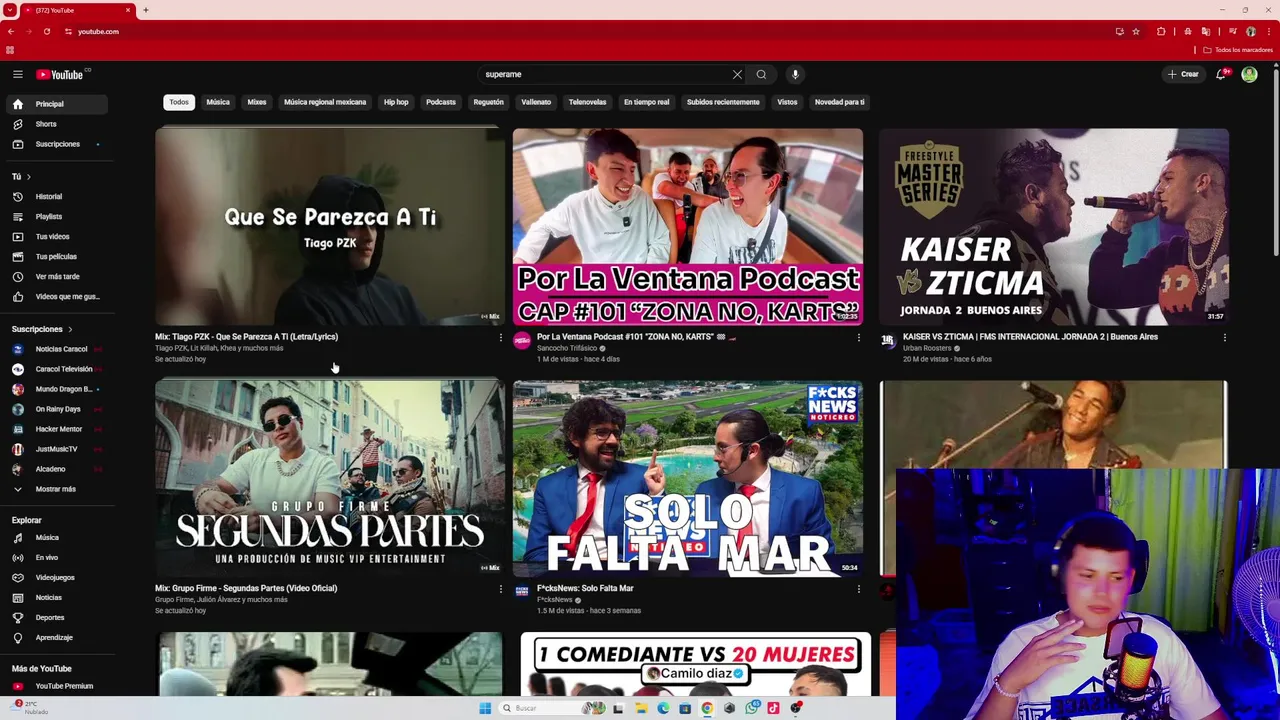1280x720 pixels.
Task: Open Historial in the sidebar
Action: click(57, 197)
